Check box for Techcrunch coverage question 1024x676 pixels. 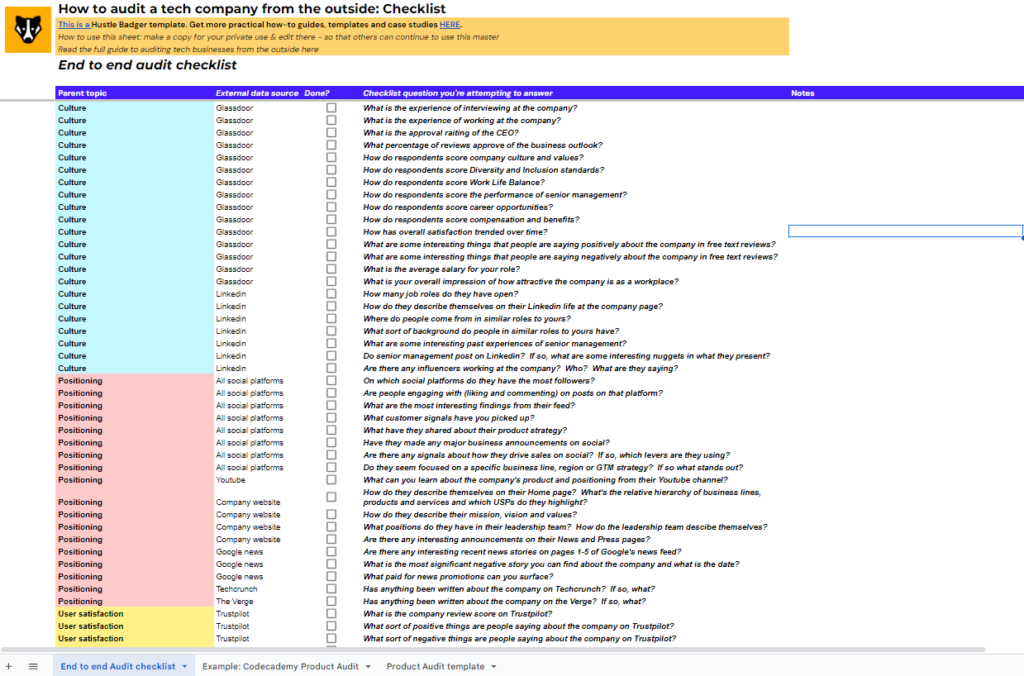pos(332,589)
